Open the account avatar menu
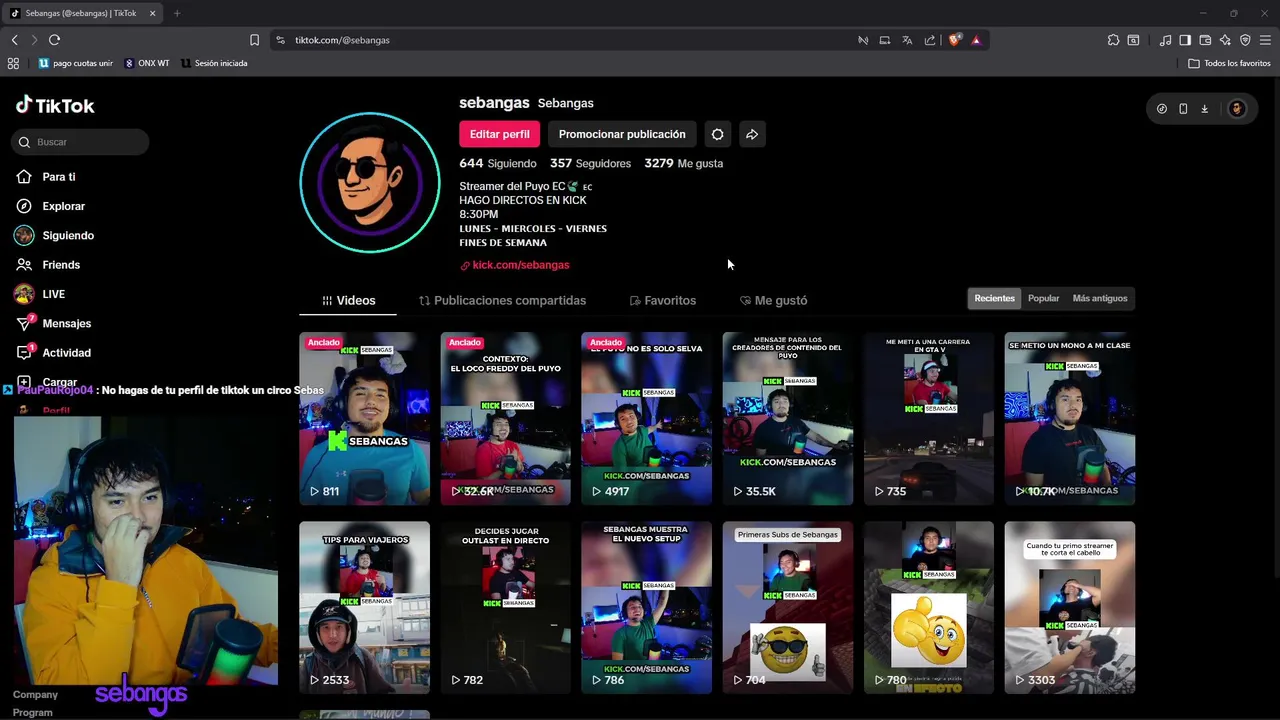1280x720 pixels. [x=1237, y=109]
